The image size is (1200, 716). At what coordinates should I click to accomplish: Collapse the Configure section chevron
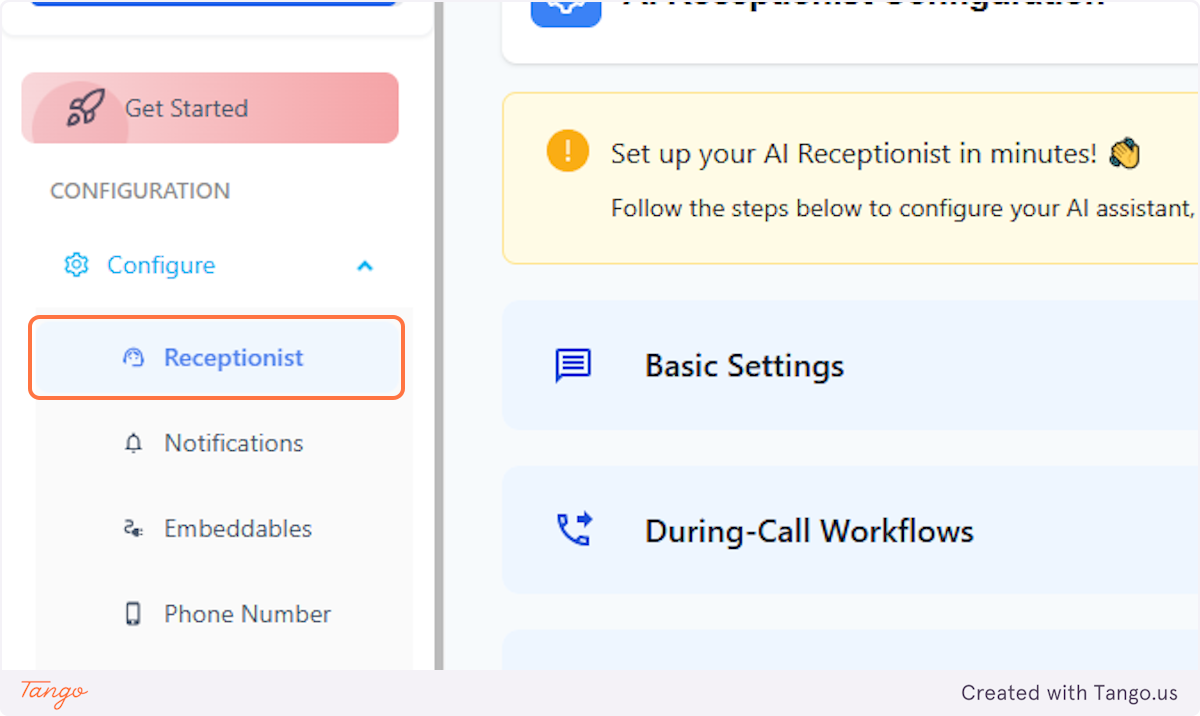364,264
